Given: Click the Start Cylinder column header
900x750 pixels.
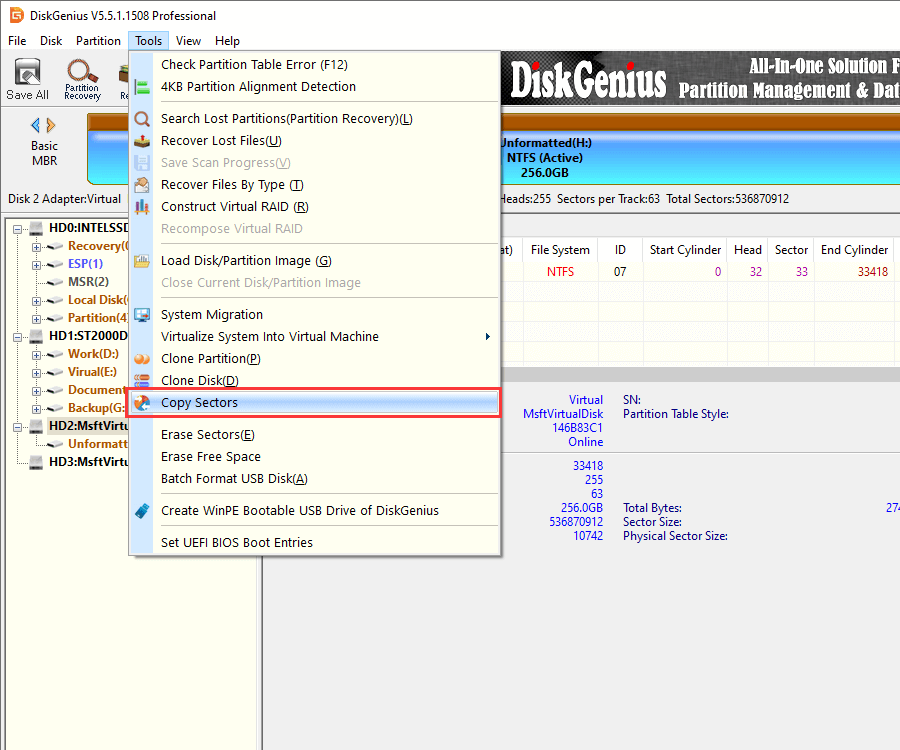Looking at the screenshot, I should tap(685, 250).
